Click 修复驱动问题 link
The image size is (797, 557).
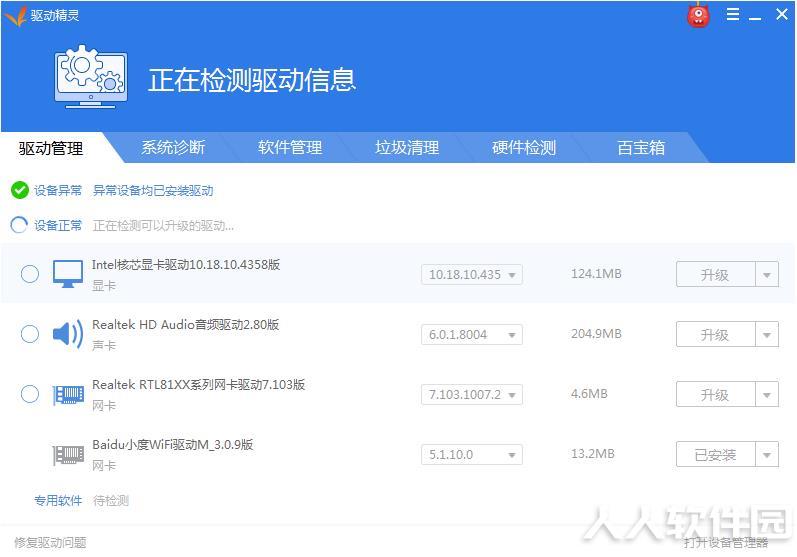50,542
